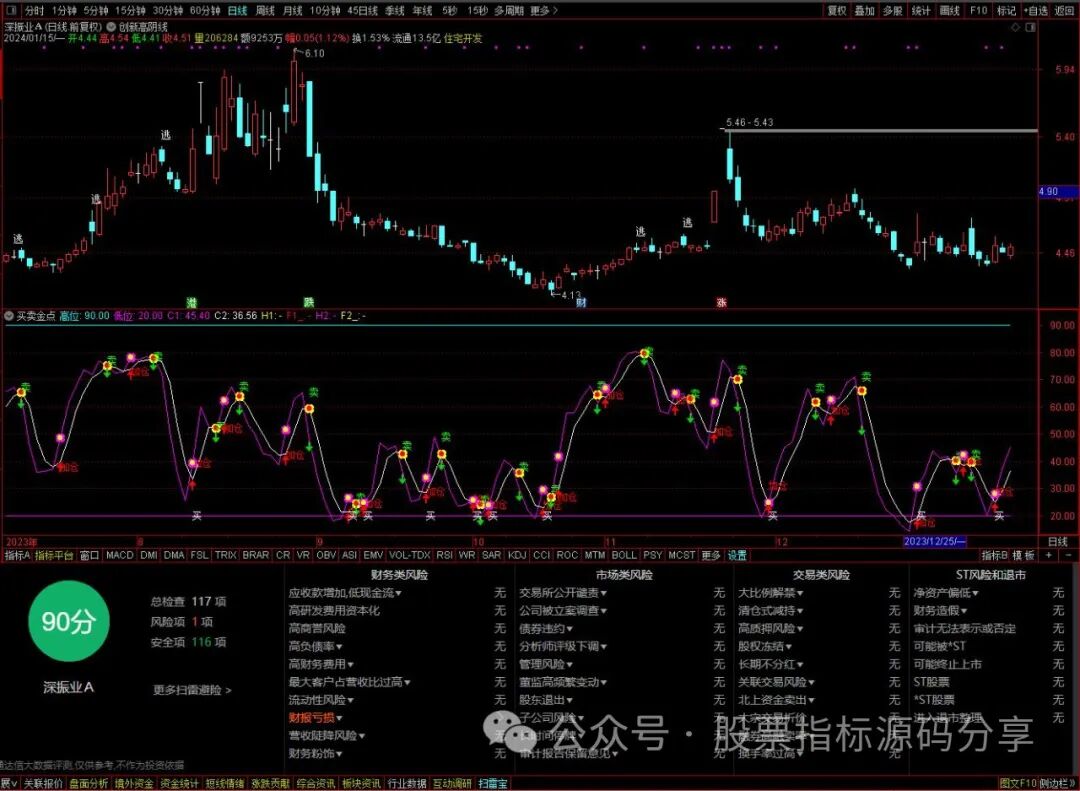1080x791 pixels.
Task: Open the 关联报价 bottom tab
Action: coord(43,784)
